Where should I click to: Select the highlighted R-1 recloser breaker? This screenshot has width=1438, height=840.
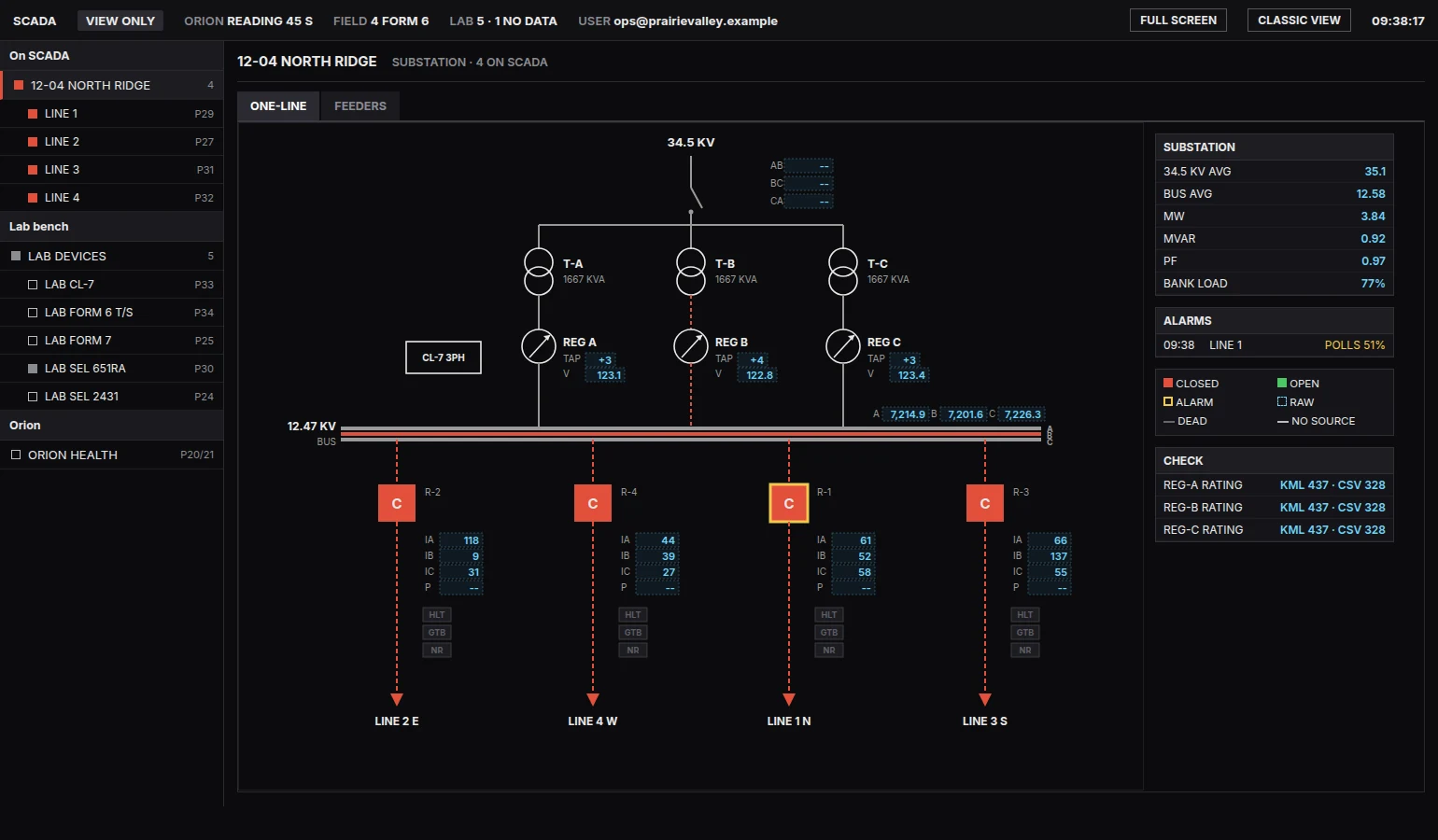789,503
